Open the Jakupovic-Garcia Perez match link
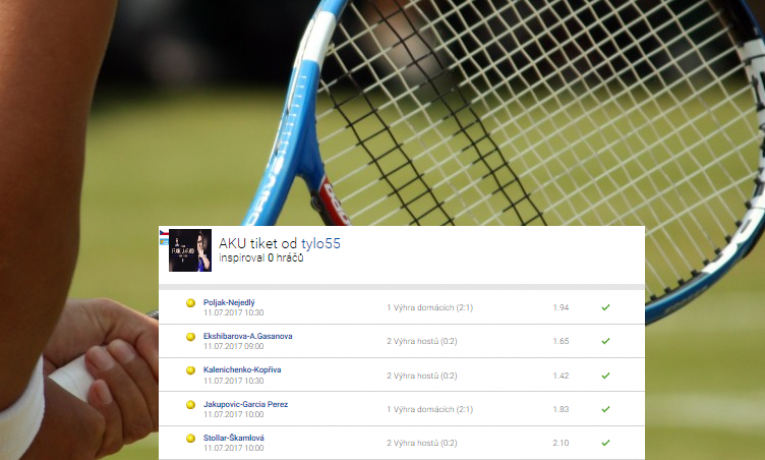The image size is (765, 460). pyautogui.click(x=245, y=404)
